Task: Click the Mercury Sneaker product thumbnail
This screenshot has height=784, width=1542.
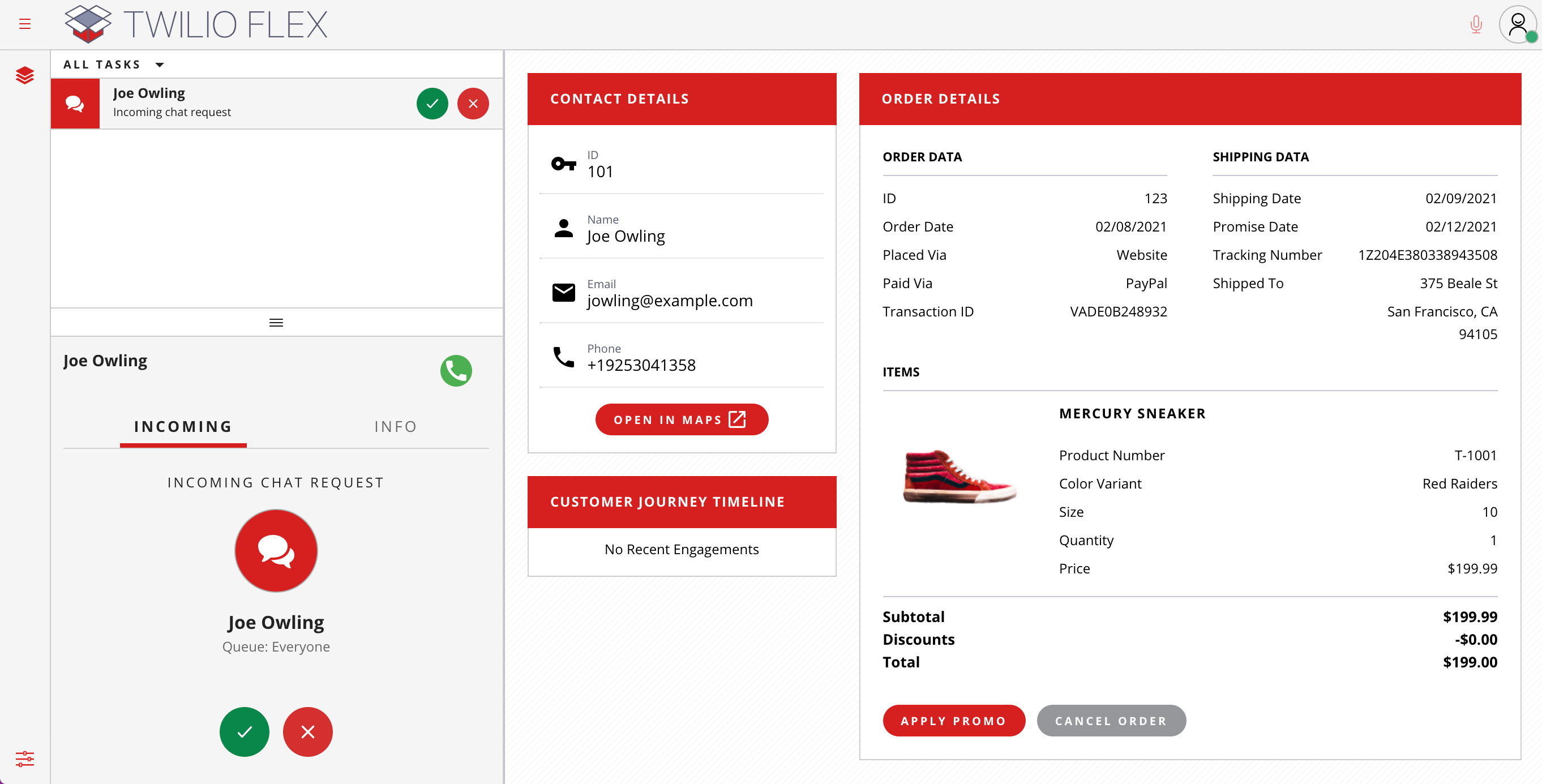Action: click(x=960, y=477)
